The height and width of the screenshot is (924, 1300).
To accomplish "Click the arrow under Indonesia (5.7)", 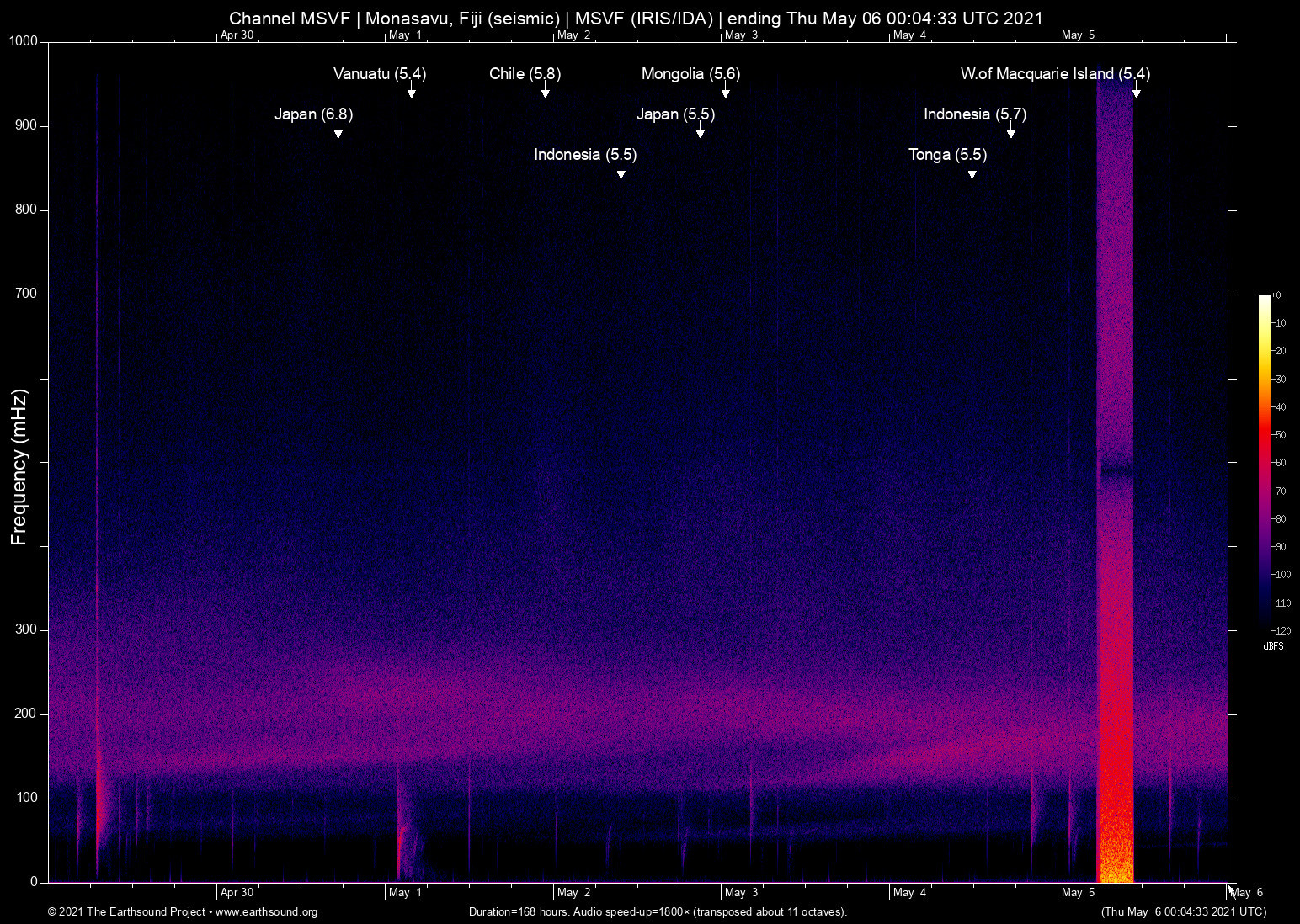I will pyautogui.click(x=1010, y=131).
